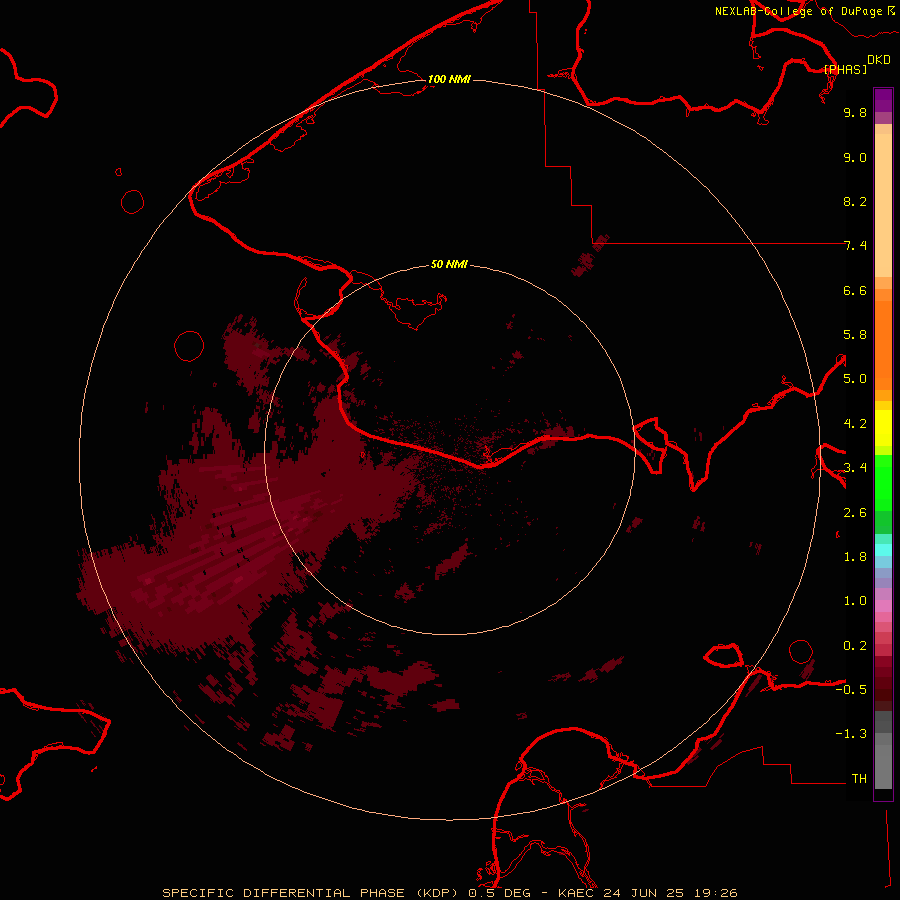
Task: Click the 1.0 value on the color scale
Action: coord(855,601)
